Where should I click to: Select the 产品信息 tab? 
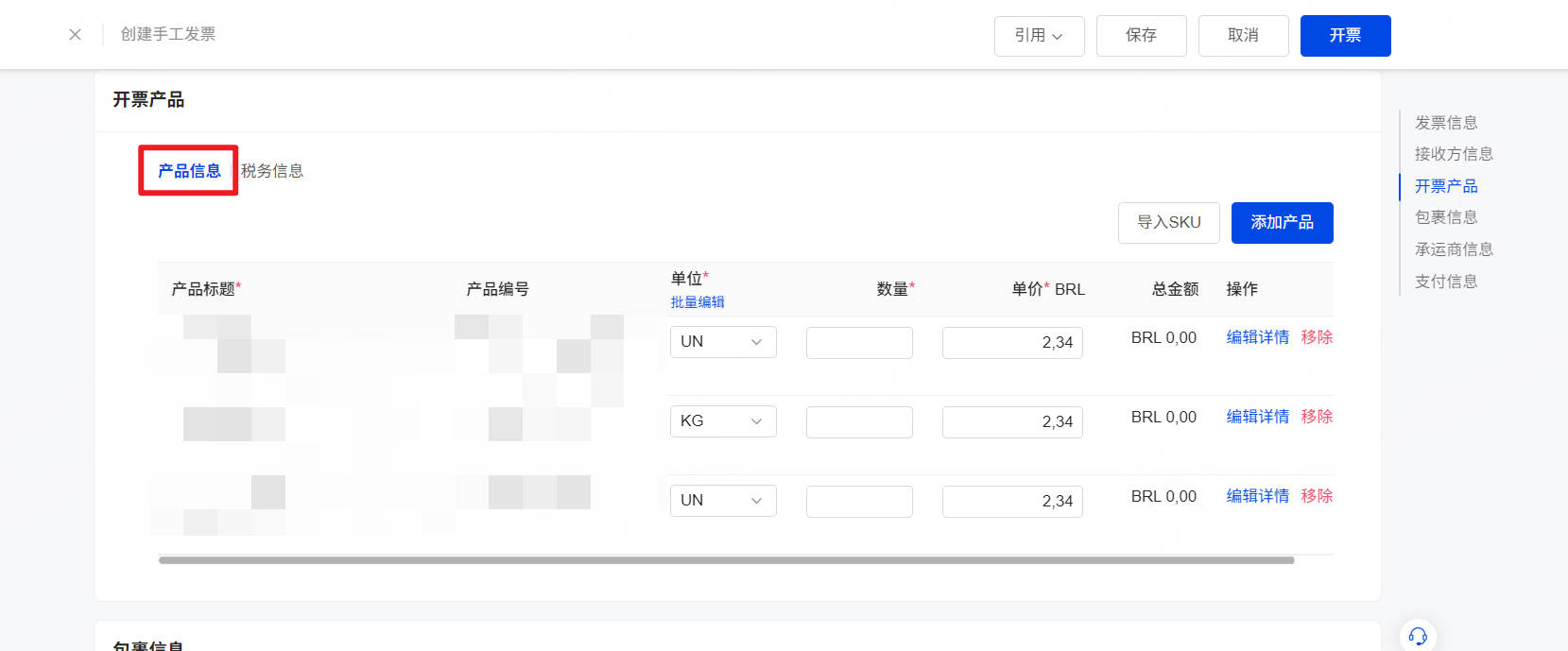[x=189, y=171]
